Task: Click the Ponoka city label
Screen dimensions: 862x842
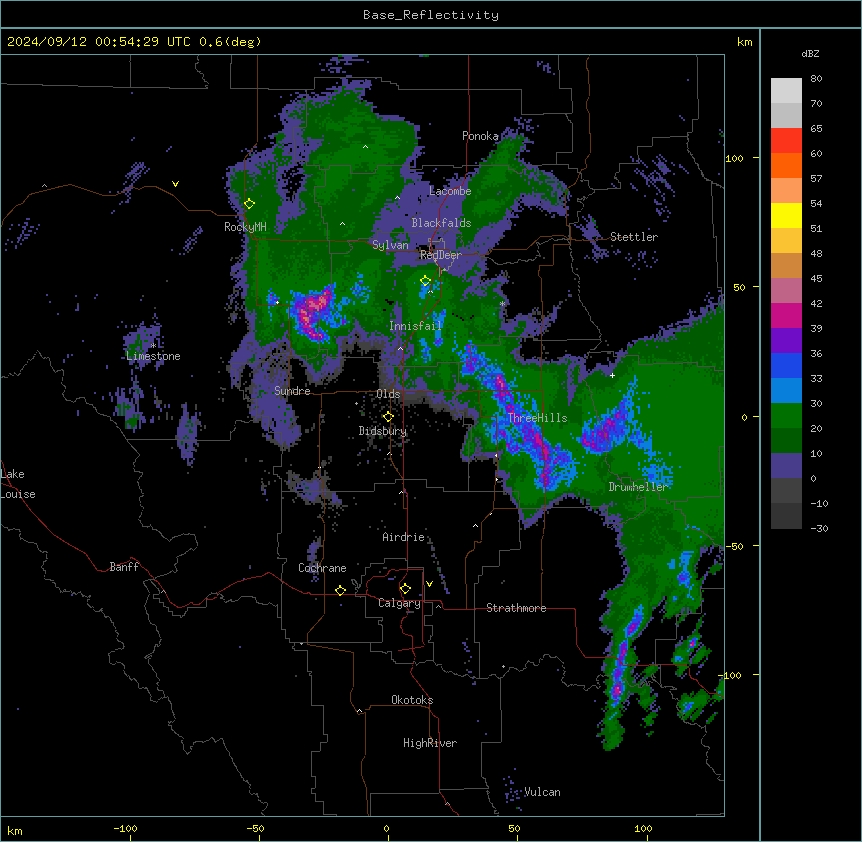Action: [480, 136]
